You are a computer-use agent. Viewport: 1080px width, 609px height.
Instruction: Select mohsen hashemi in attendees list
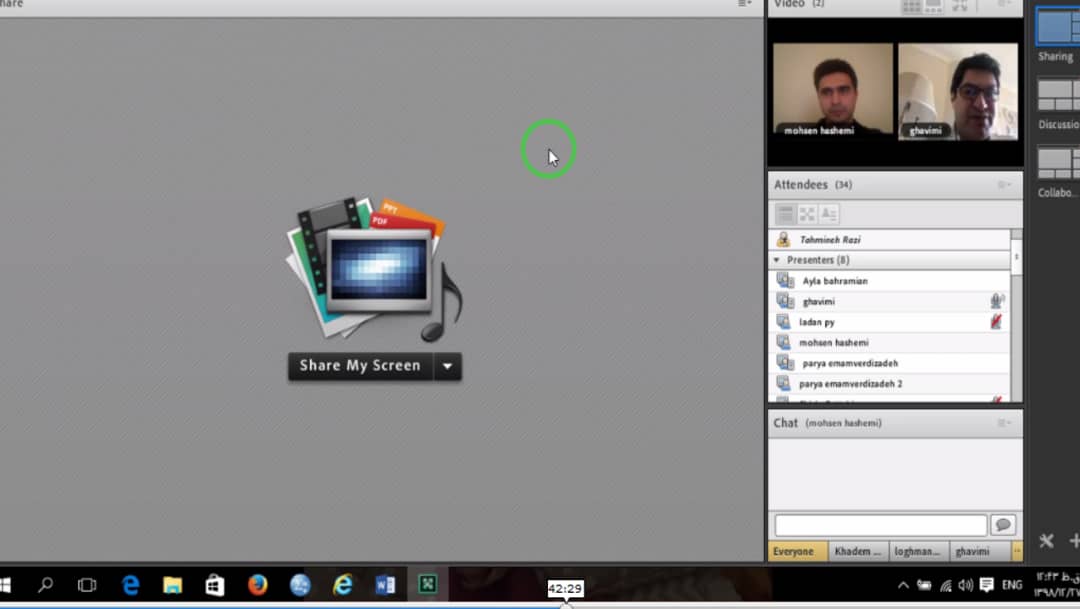[x=834, y=343]
